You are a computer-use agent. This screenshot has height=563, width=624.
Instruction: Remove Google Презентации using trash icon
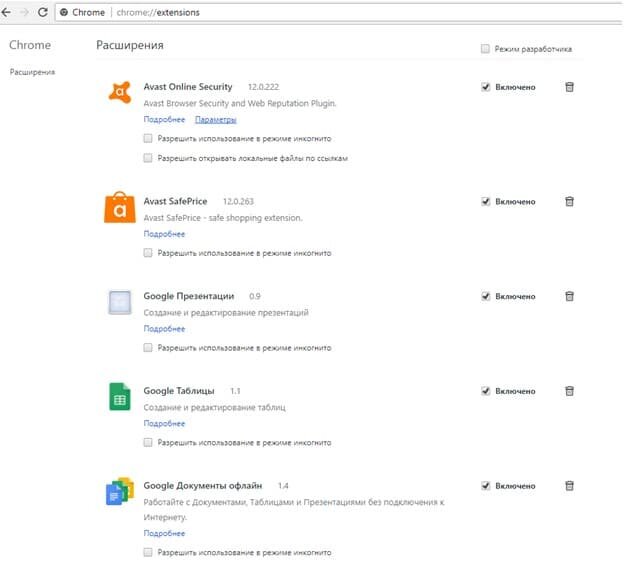569,296
